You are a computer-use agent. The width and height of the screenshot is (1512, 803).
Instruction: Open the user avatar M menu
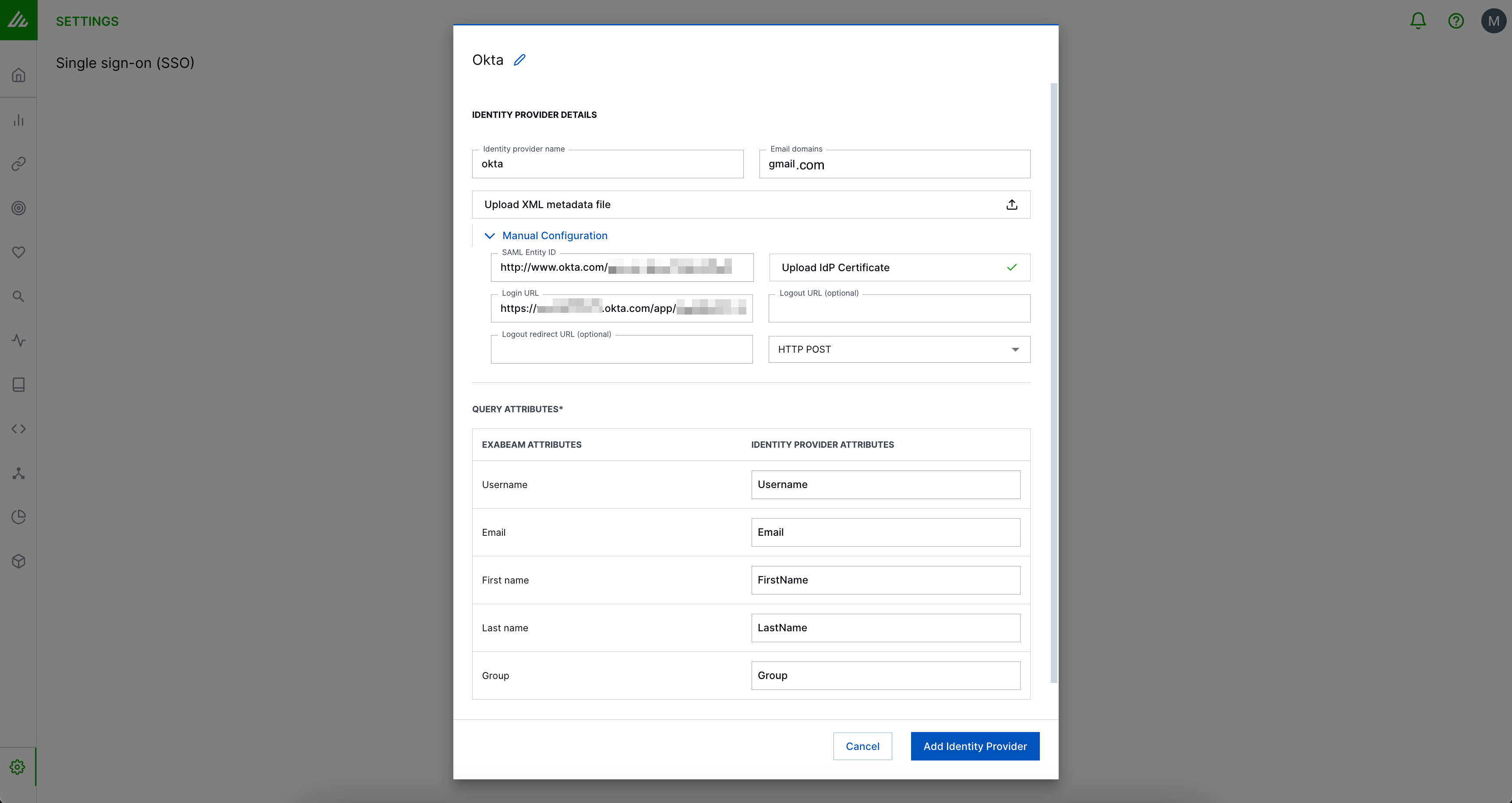point(1493,21)
